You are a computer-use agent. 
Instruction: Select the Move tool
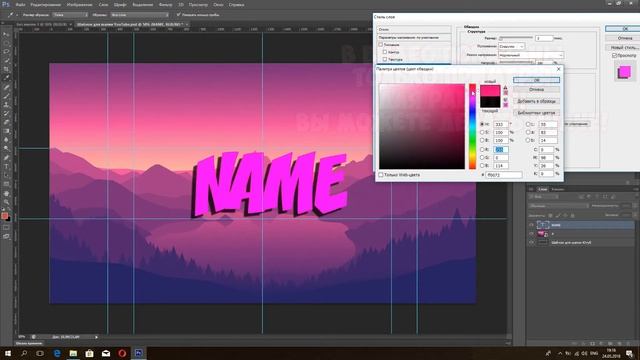pyautogui.click(x=6, y=34)
